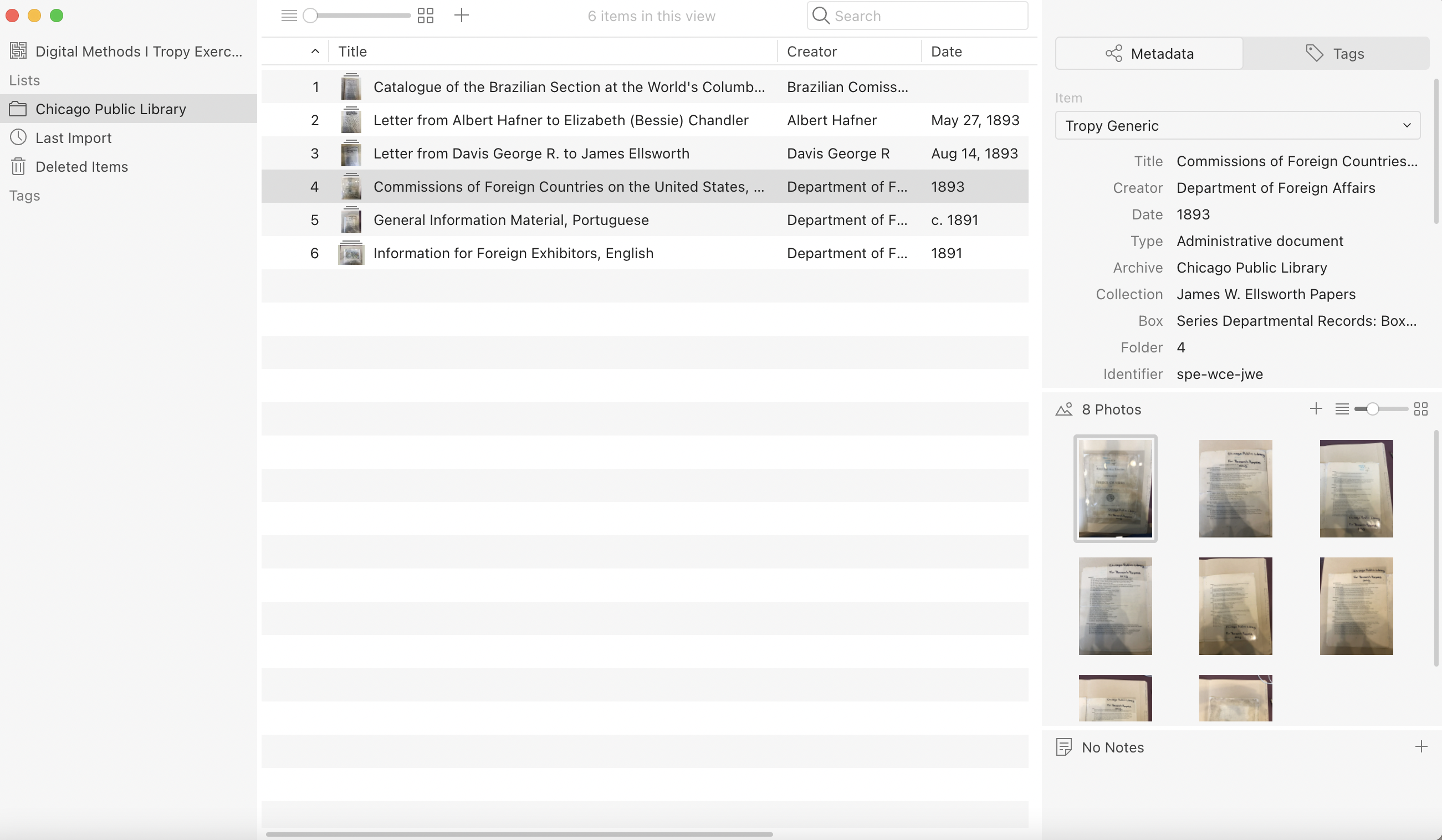Adjust the item list zoom slider
This screenshot has height=840, width=1442.
pos(310,16)
